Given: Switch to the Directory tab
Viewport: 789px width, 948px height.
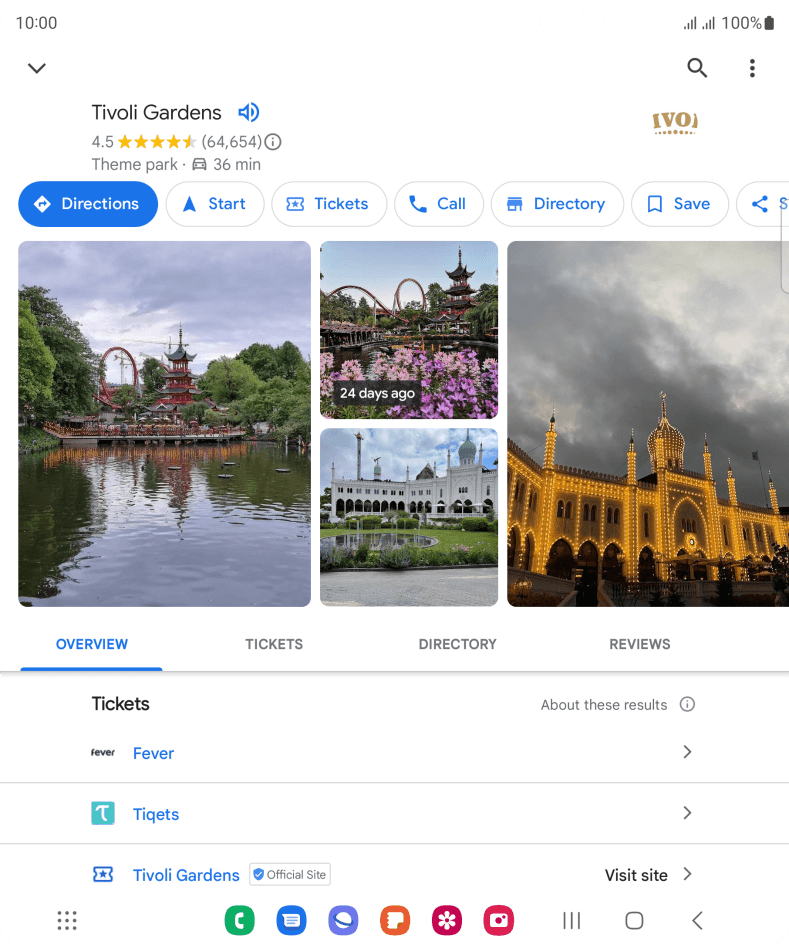Looking at the screenshot, I should click(x=458, y=644).
